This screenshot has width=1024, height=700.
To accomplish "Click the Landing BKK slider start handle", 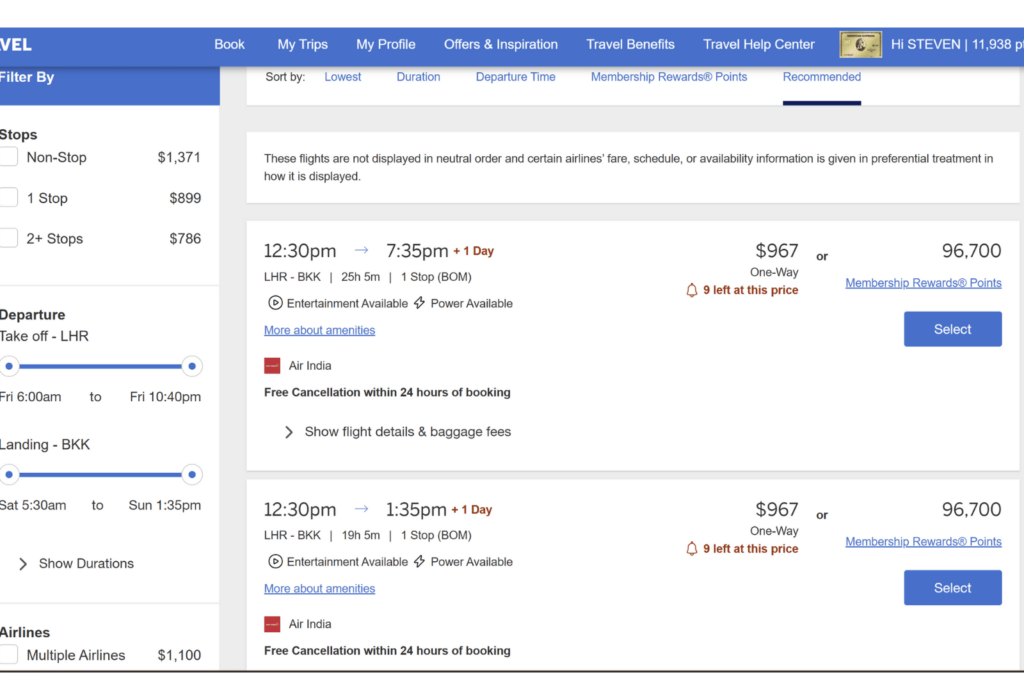I will click(9, 475).
